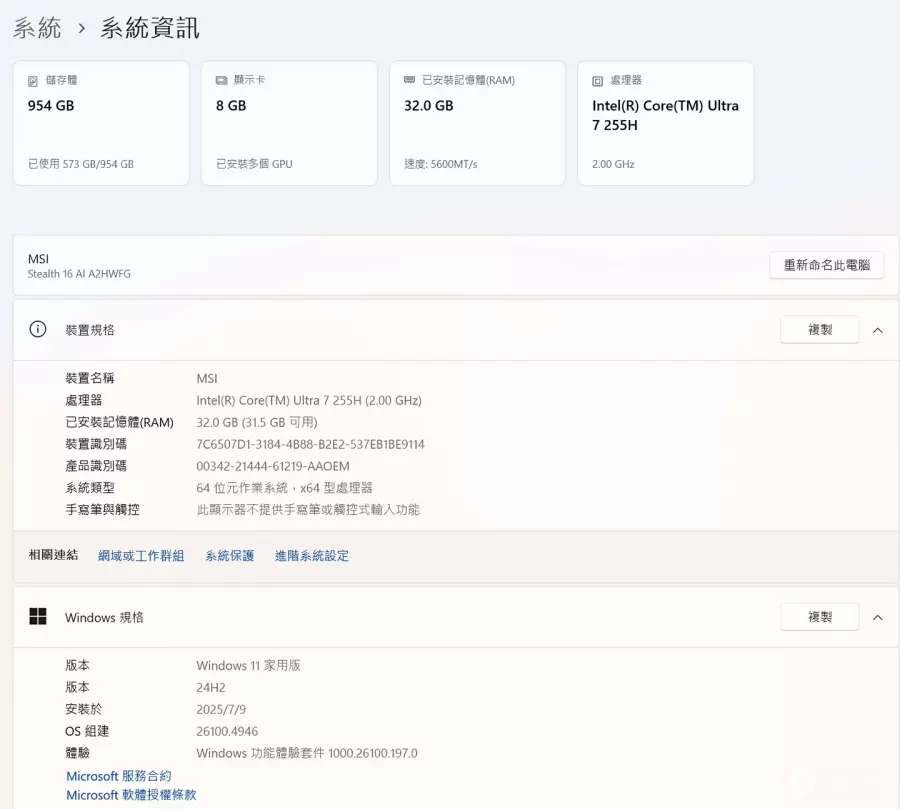This screenshot has width=900, height=809.
Task: Click the storage icon in 儲存體 card
Action: point(33,80)
